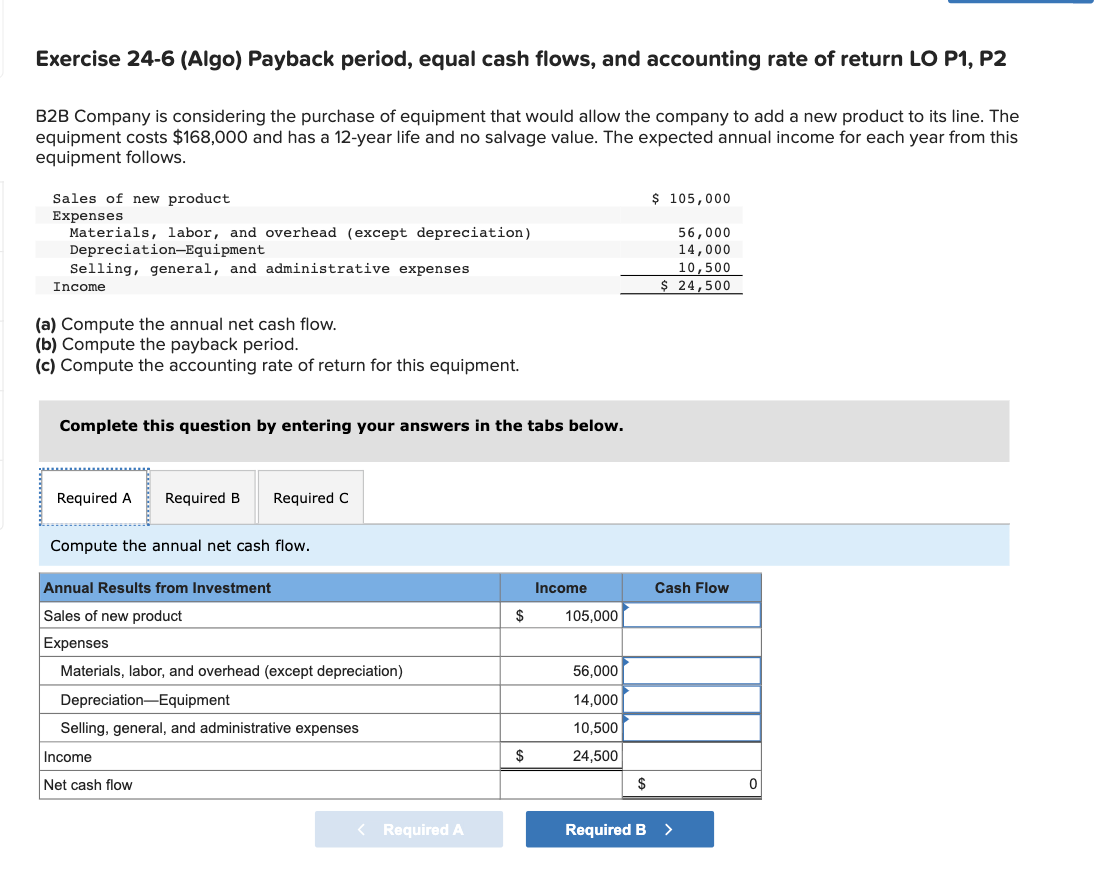Image resolution: width=1100 pixels, height=894 pixels.
Task: Switch to the Required C tab
Action: click(310, 497)
